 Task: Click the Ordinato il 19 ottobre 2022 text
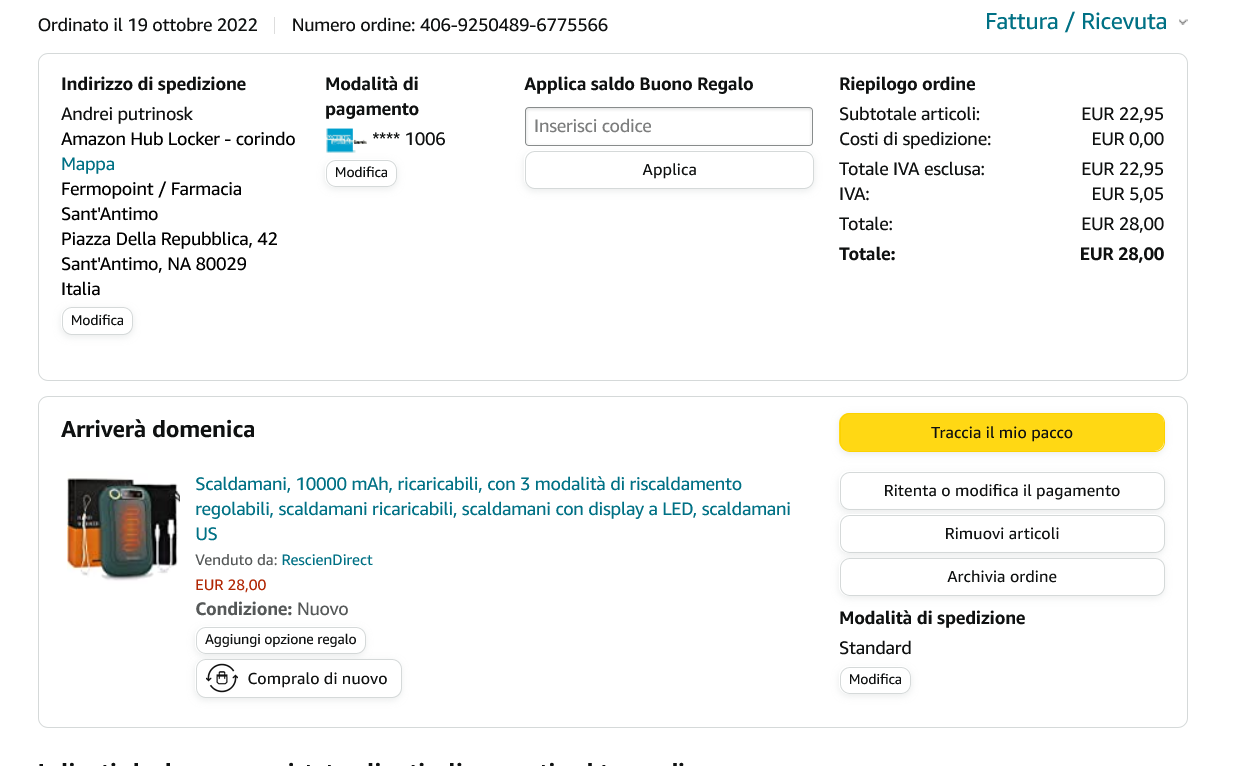click(x=148, y=25)
